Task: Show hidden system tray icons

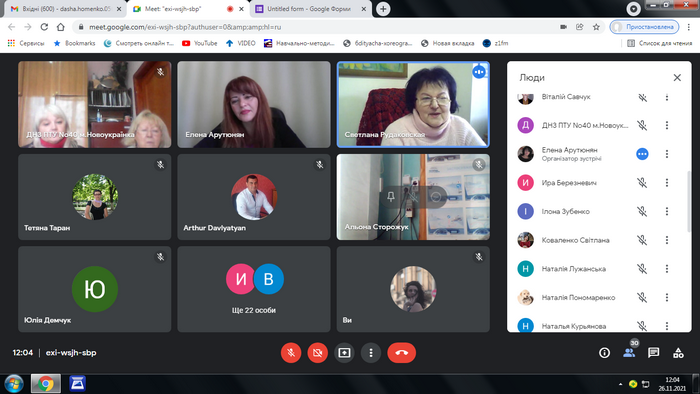Action: pyautogui.click(x=620, y=384)
